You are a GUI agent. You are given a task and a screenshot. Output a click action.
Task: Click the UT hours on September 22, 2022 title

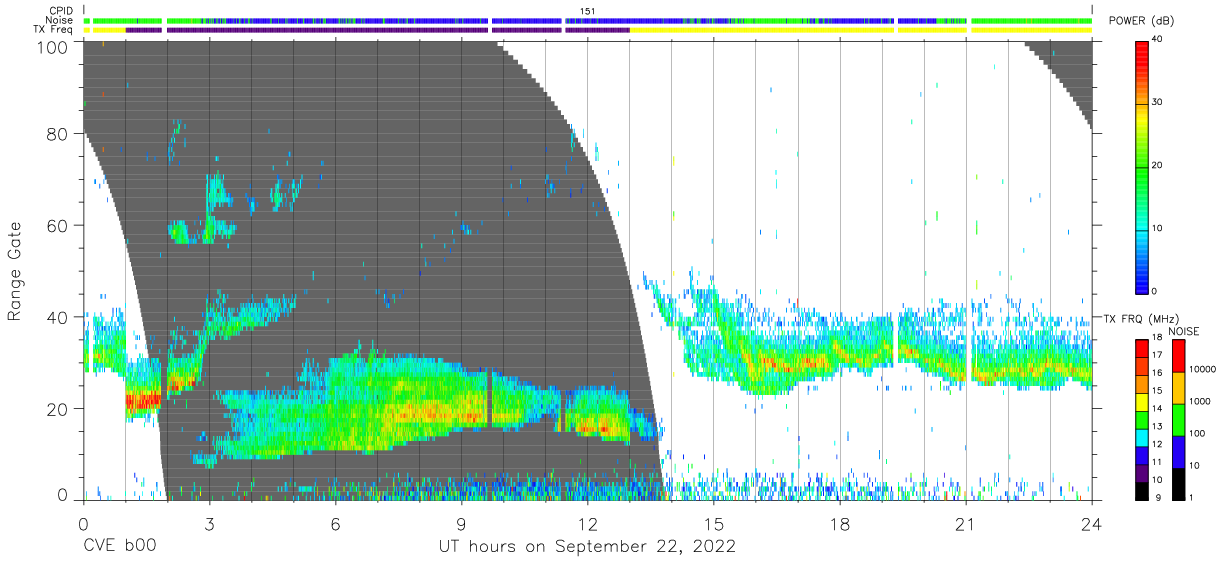[x=587, y=547]
